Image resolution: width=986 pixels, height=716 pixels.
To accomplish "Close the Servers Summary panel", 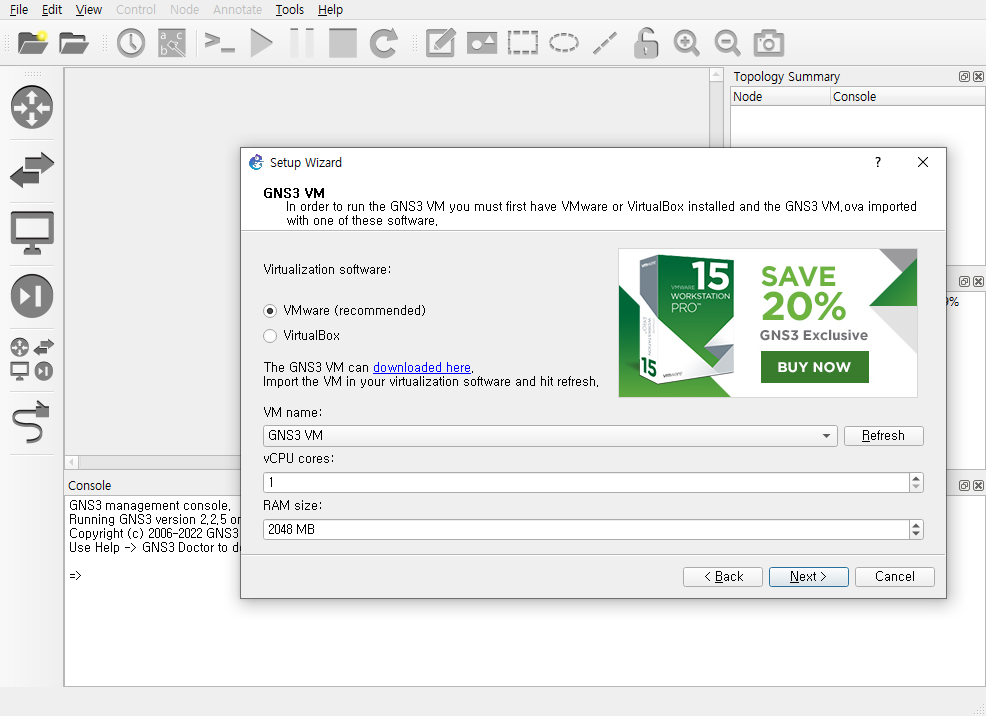I will click(978, 281).
